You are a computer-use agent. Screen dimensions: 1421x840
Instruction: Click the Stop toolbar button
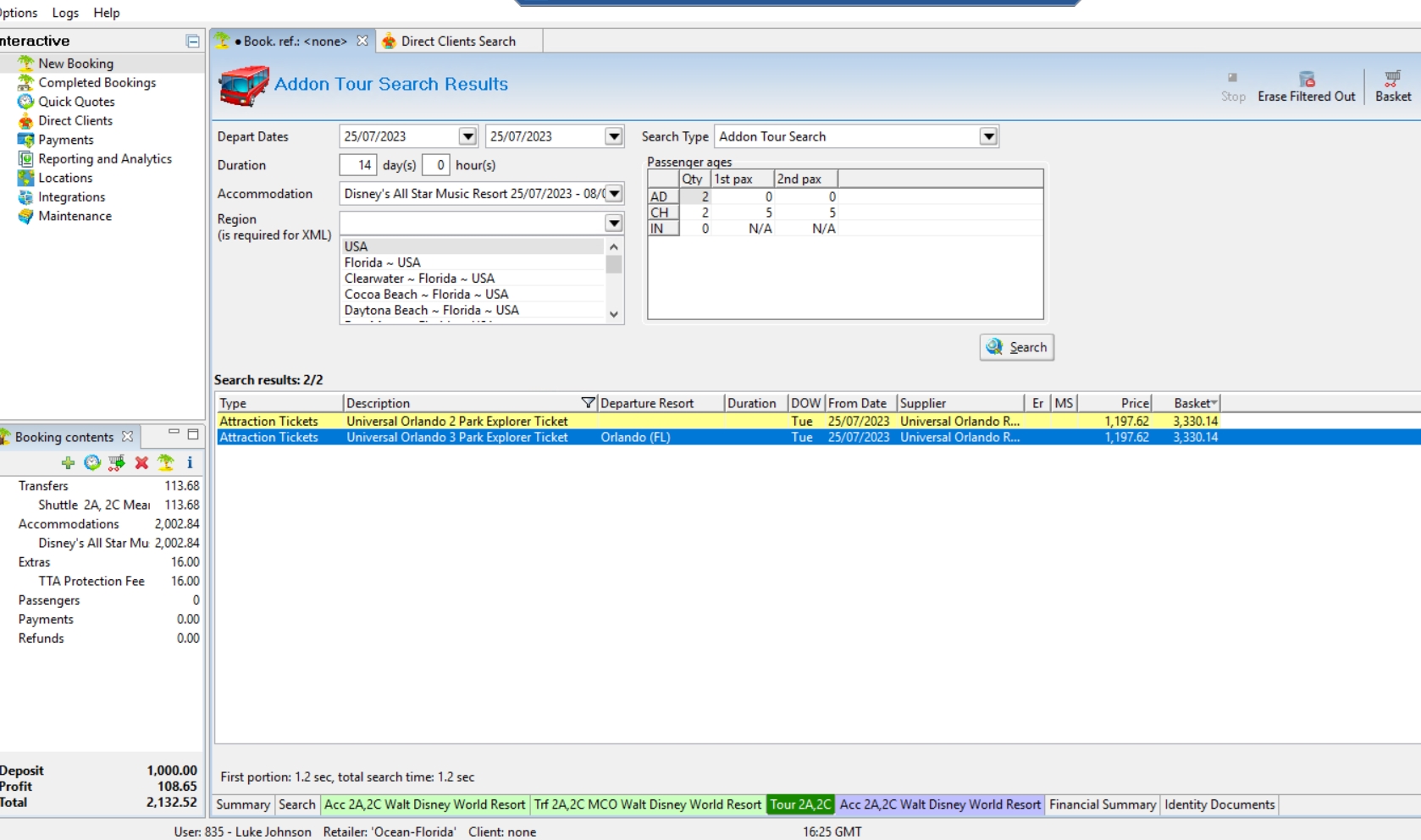[x=1233, y=86]
